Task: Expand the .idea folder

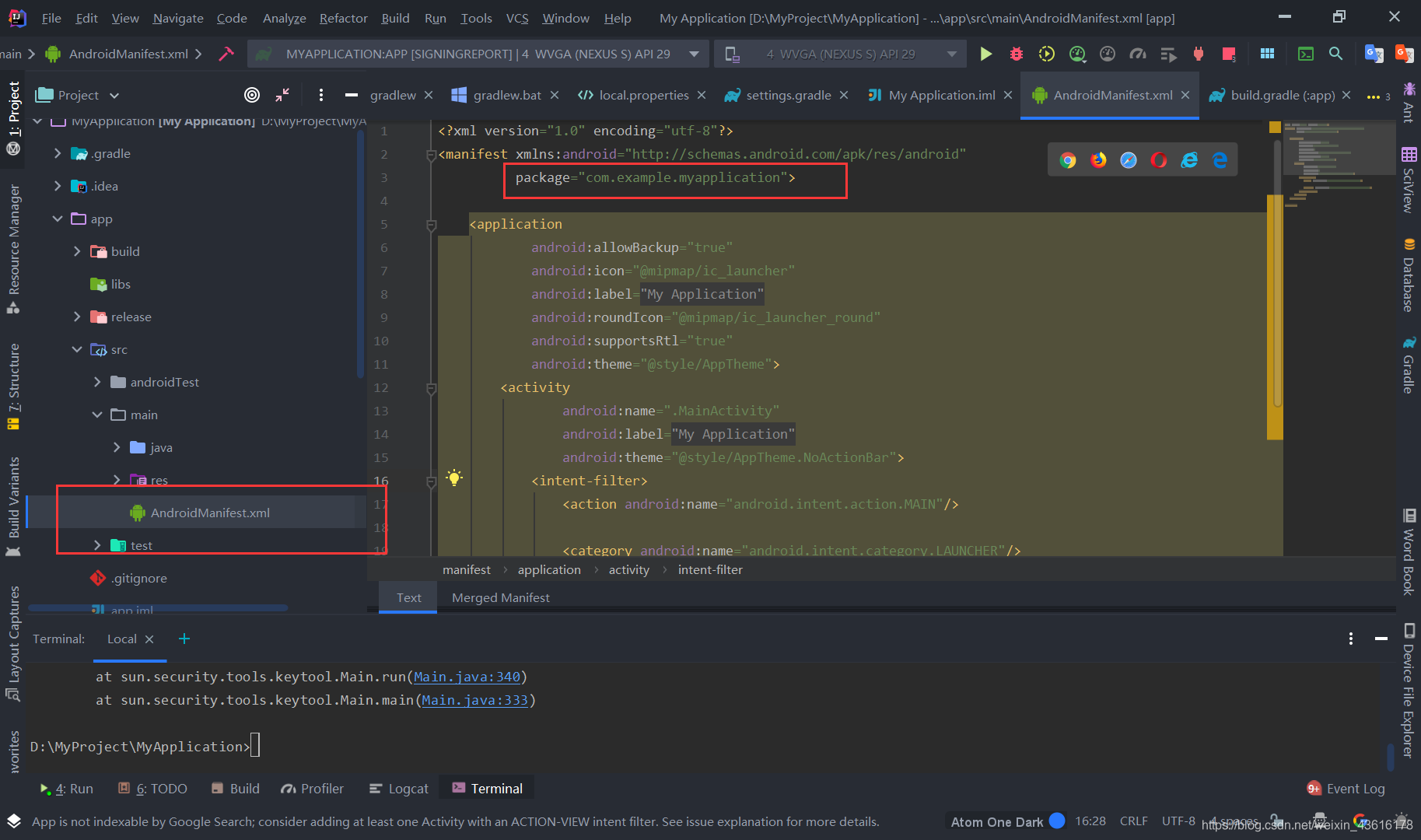Action: [58, 186]
